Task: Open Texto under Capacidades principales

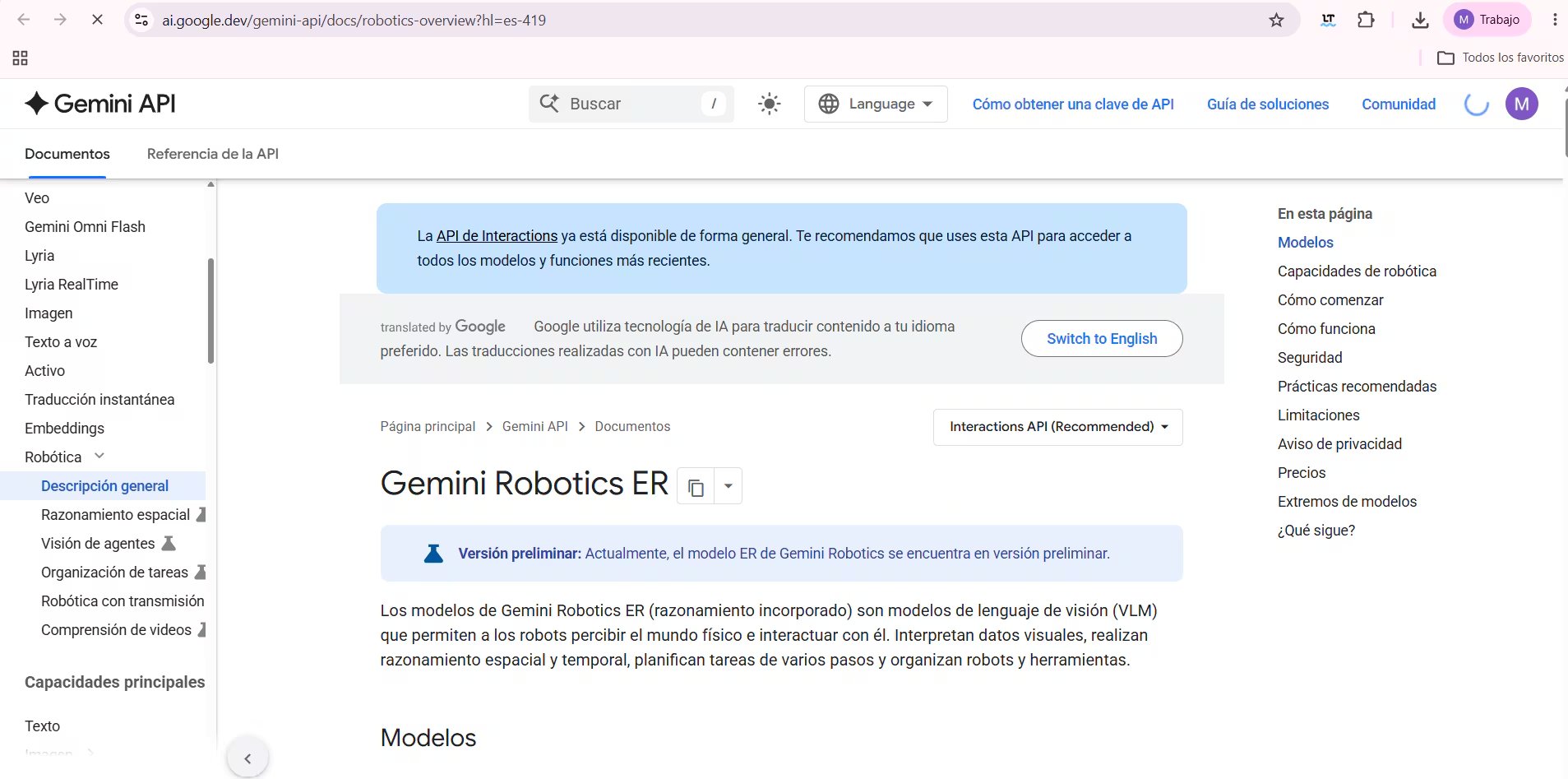Action: click(42, 726)
